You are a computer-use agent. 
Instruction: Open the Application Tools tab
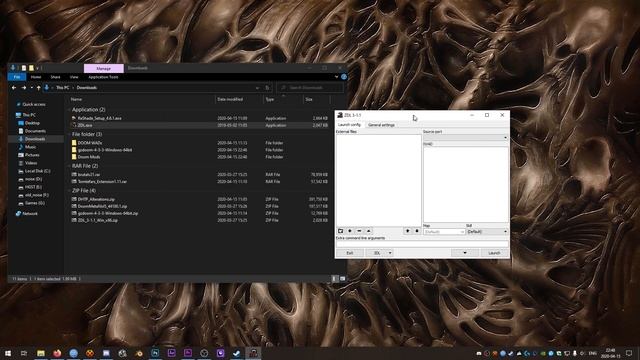103,77
